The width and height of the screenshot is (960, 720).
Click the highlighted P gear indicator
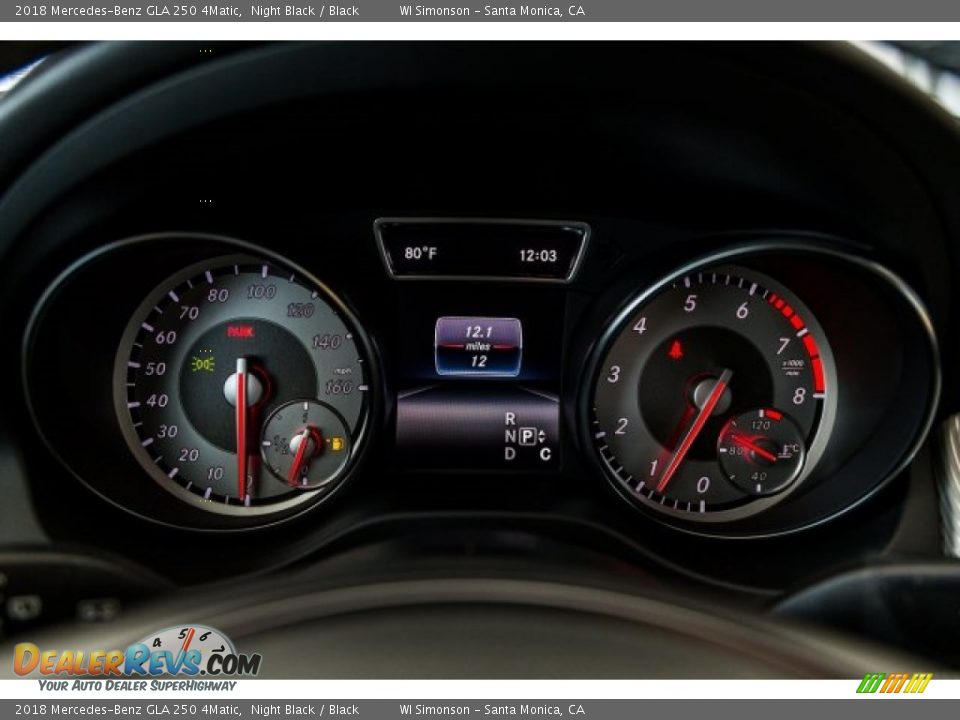pos(526,436)
